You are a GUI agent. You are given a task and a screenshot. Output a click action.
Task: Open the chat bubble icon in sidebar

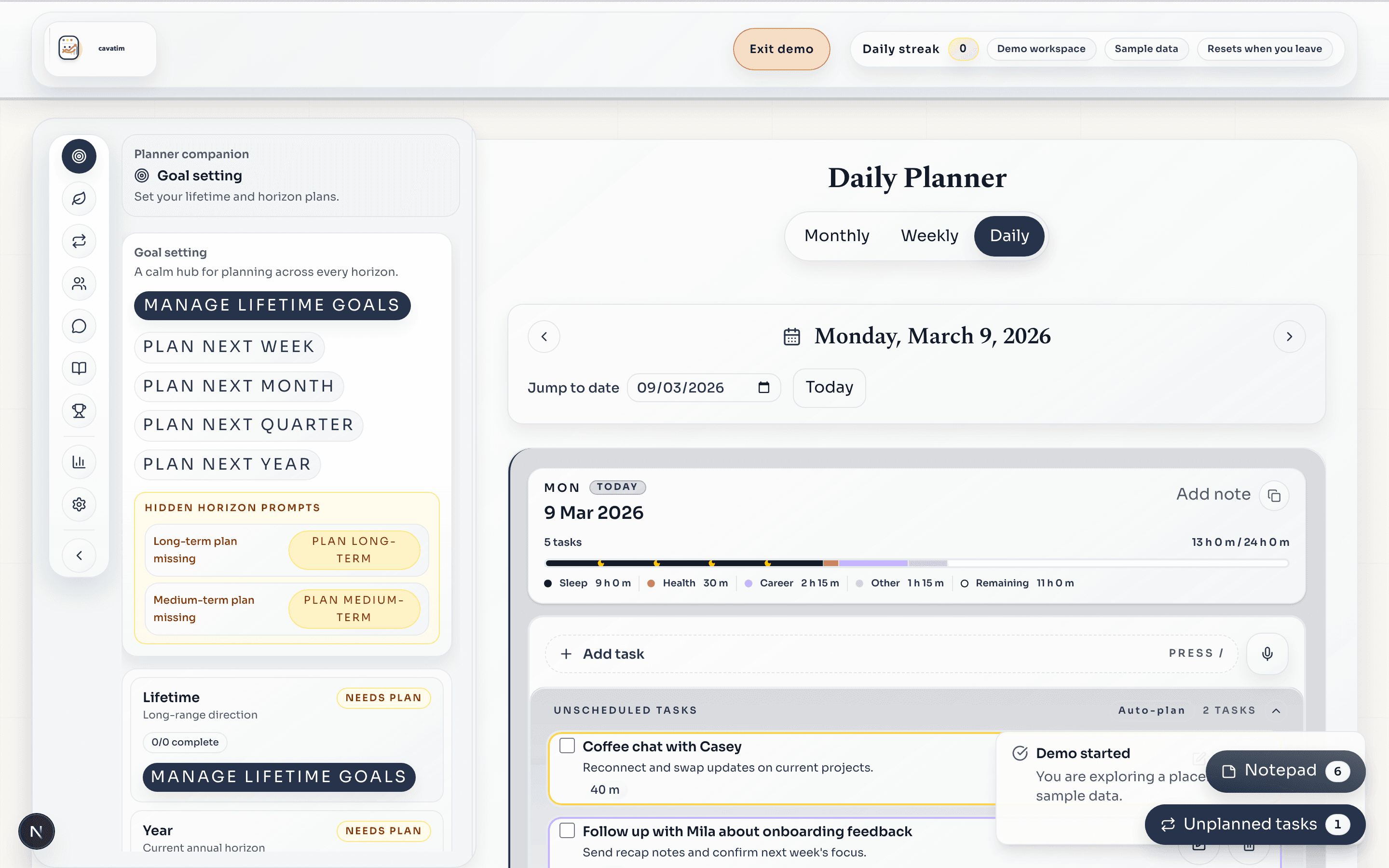tap(79, 325)
